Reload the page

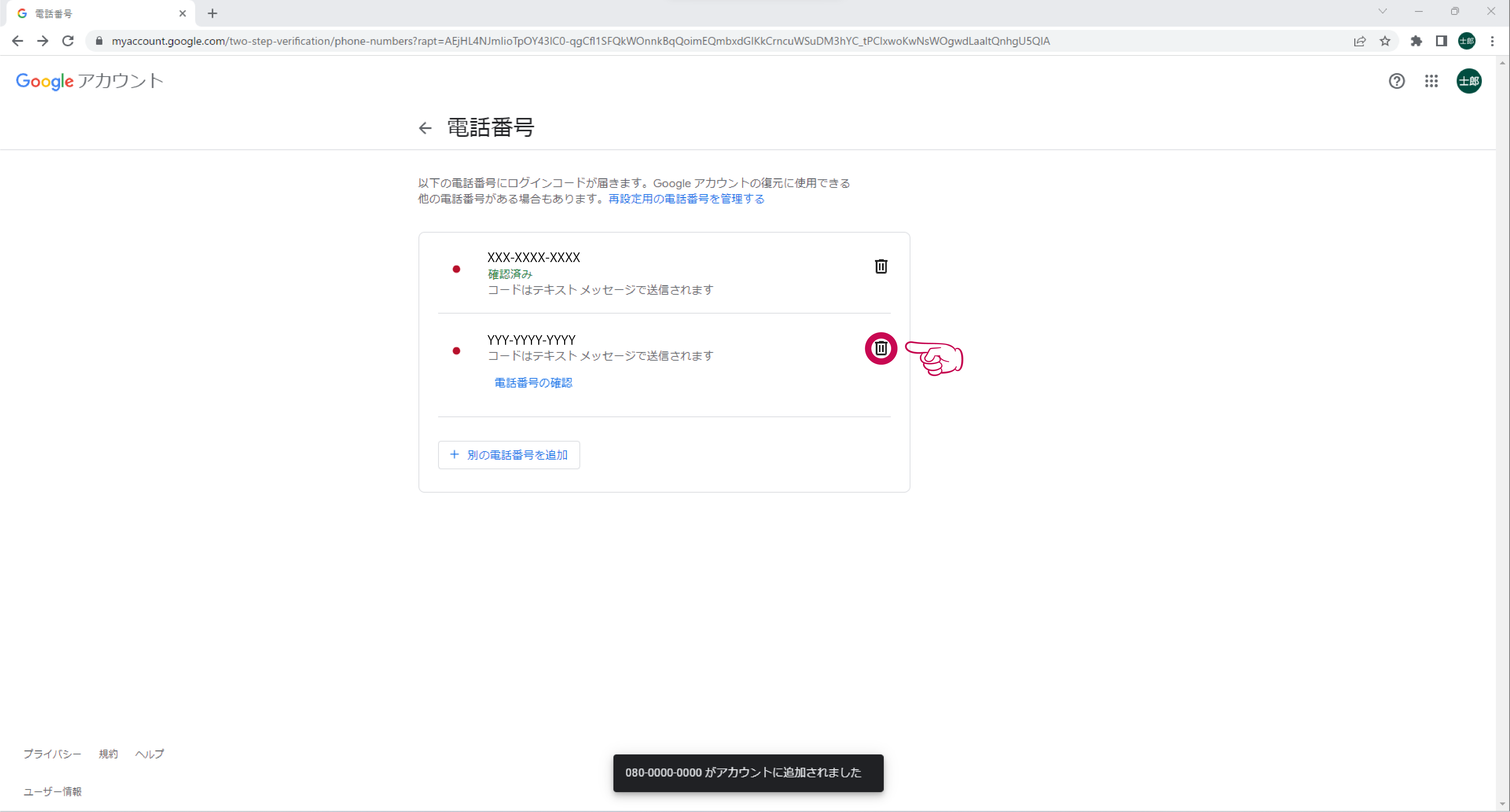(x=68, y=41)
